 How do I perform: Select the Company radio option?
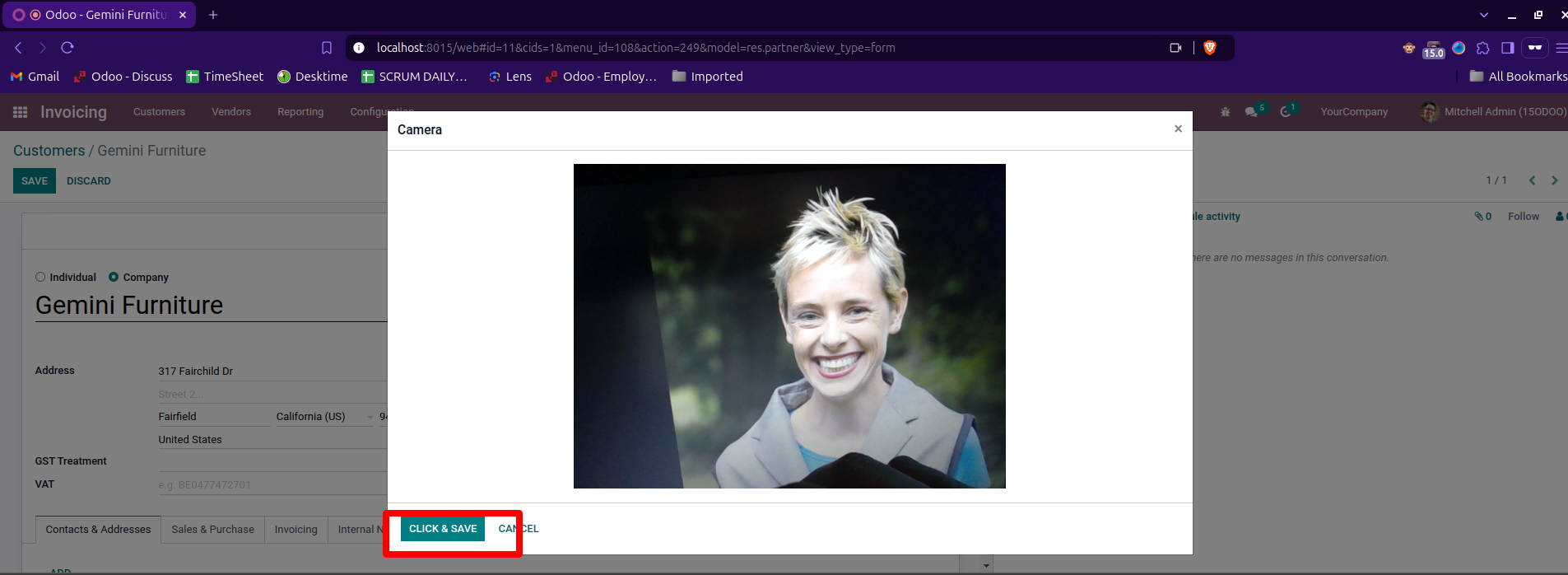tap(114, 277)
